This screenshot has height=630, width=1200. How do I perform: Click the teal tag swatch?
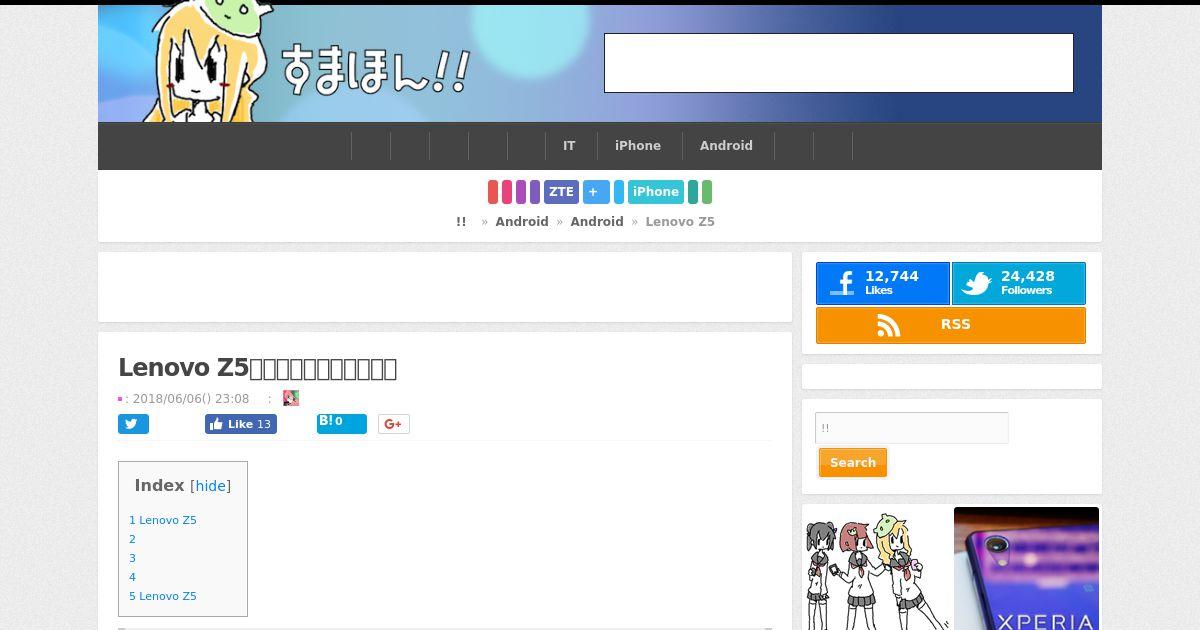[x=693, y=192]
